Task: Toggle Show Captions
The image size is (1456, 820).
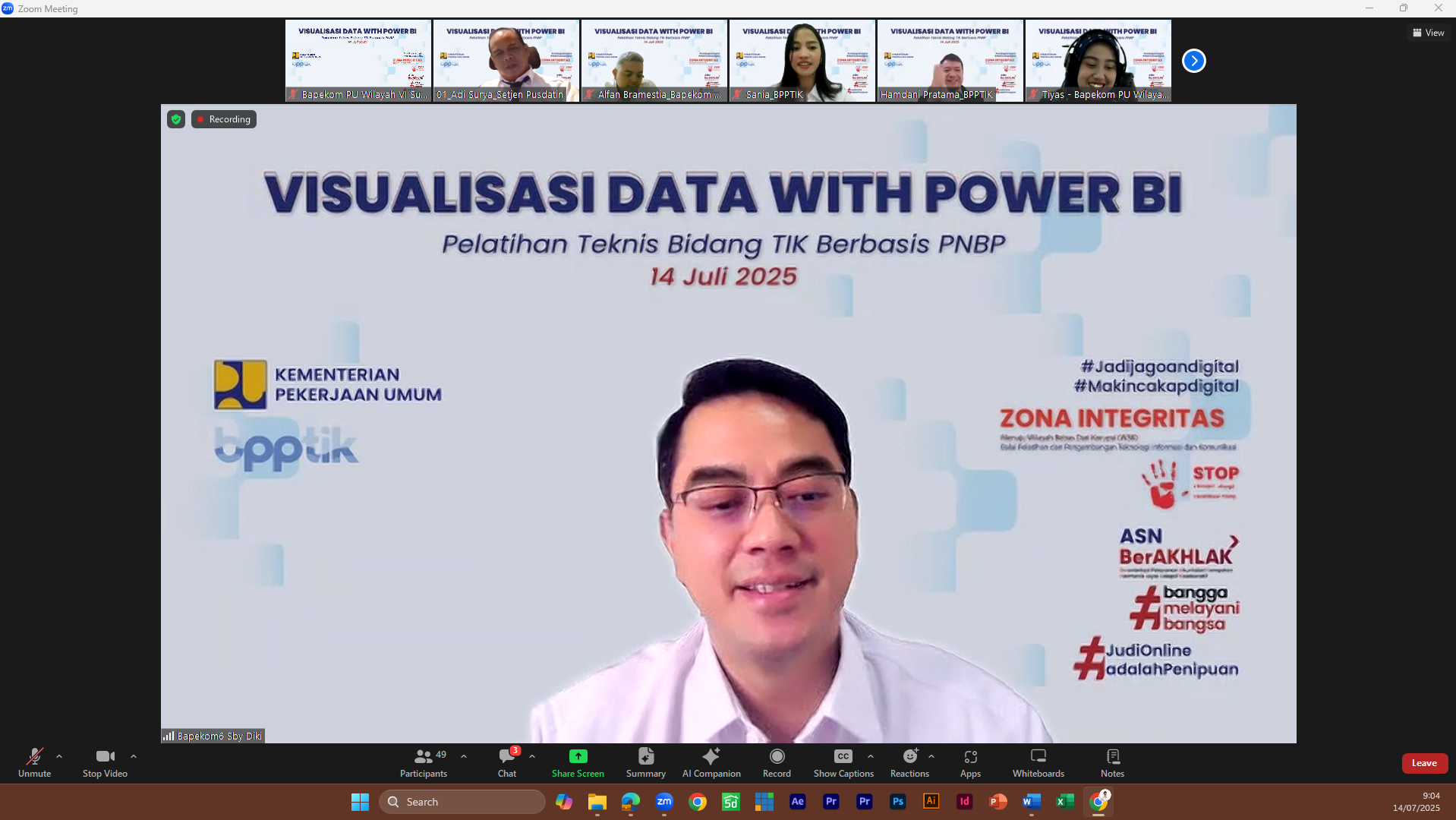Action: click(843, 762)
